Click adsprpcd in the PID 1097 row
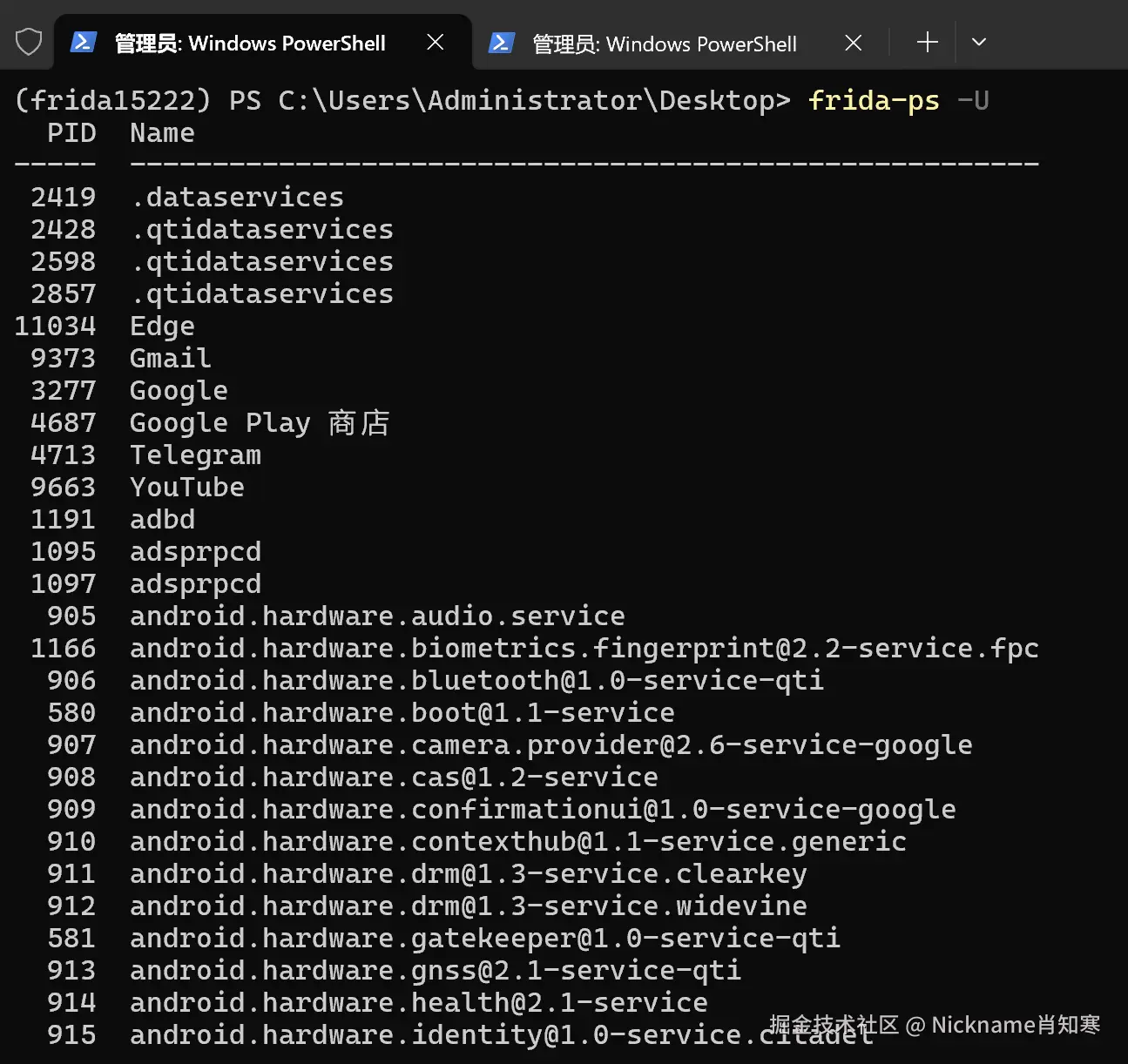Image resolution: width=1128 pixels, height=1064 pixels. 196,584
